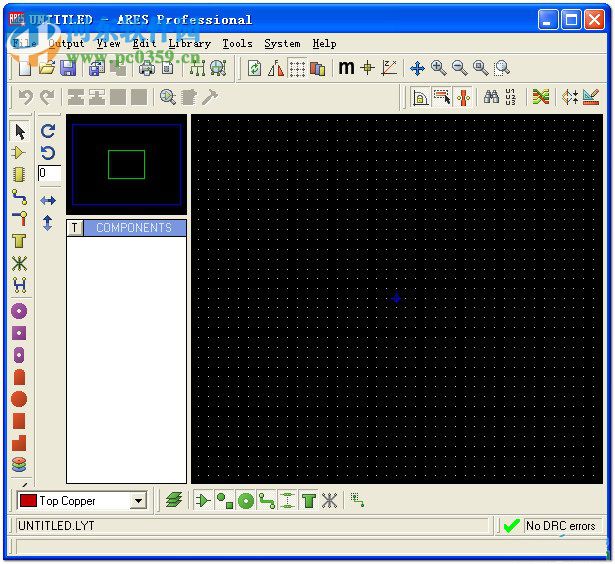Choose the polygonal SMT pad tool
This screenshot has width=615, height=564.
[19, 443]
